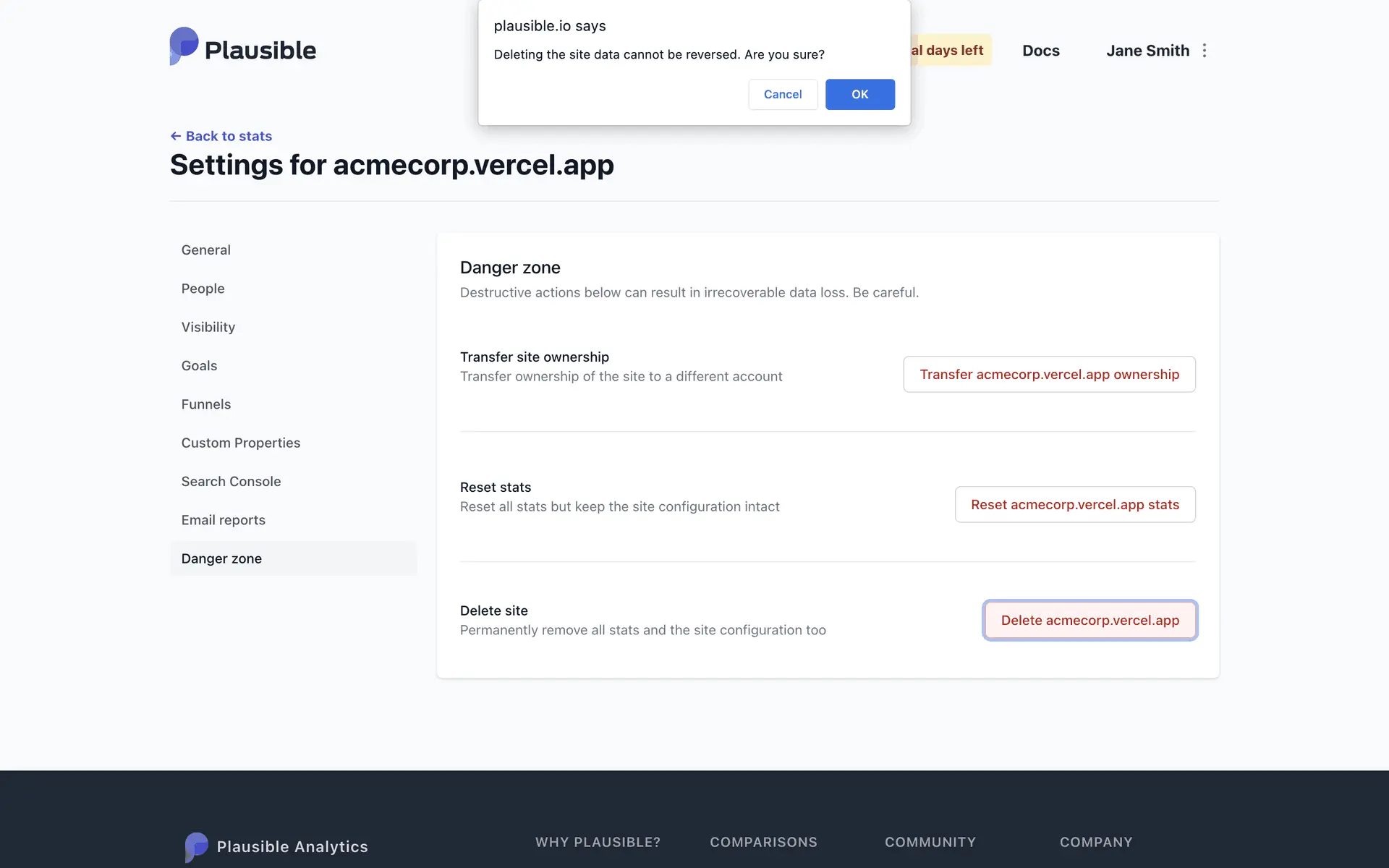Open the Jane Smith account menu

coord(1147,51)
